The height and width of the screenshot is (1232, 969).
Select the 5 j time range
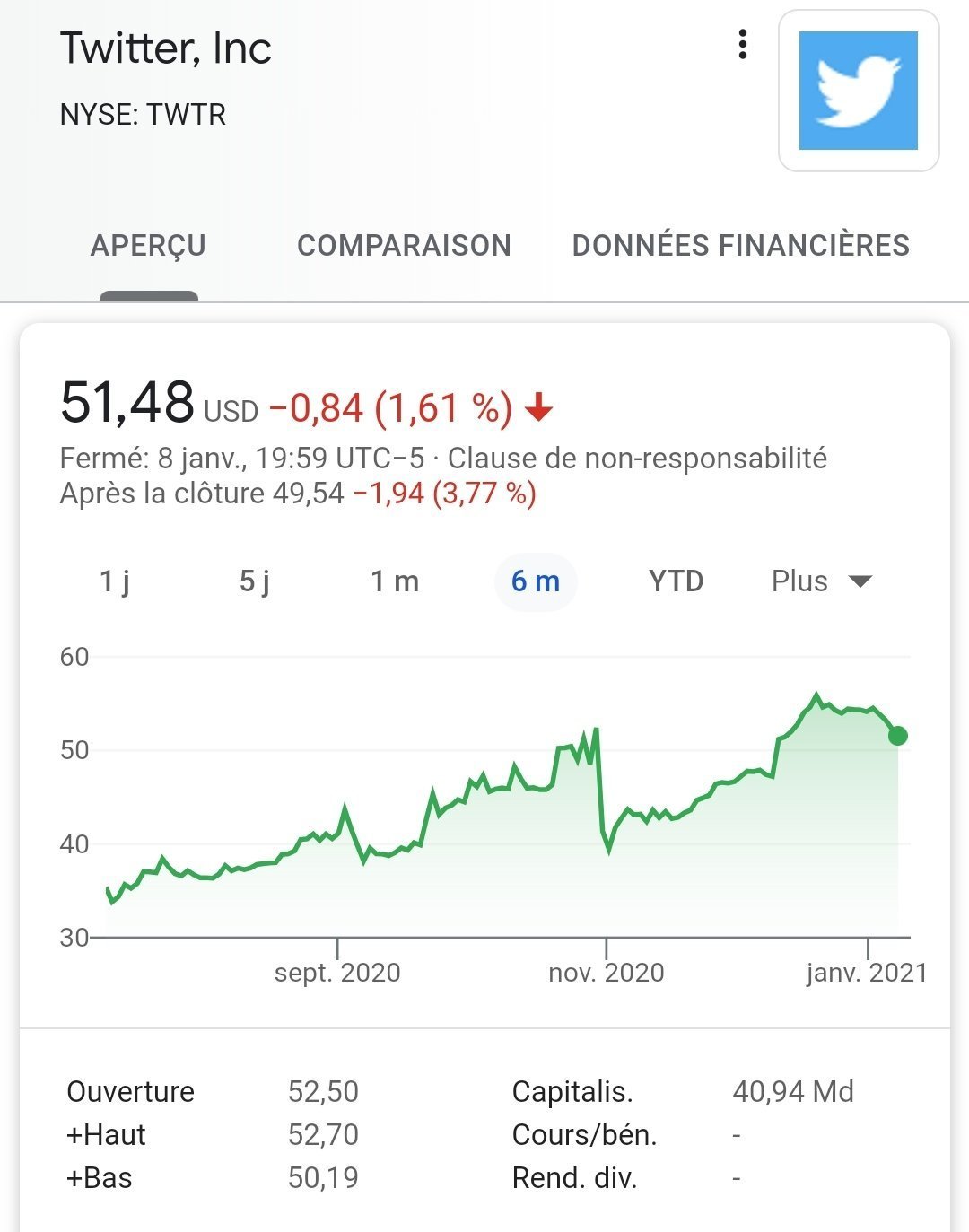[x=255, y=581]
